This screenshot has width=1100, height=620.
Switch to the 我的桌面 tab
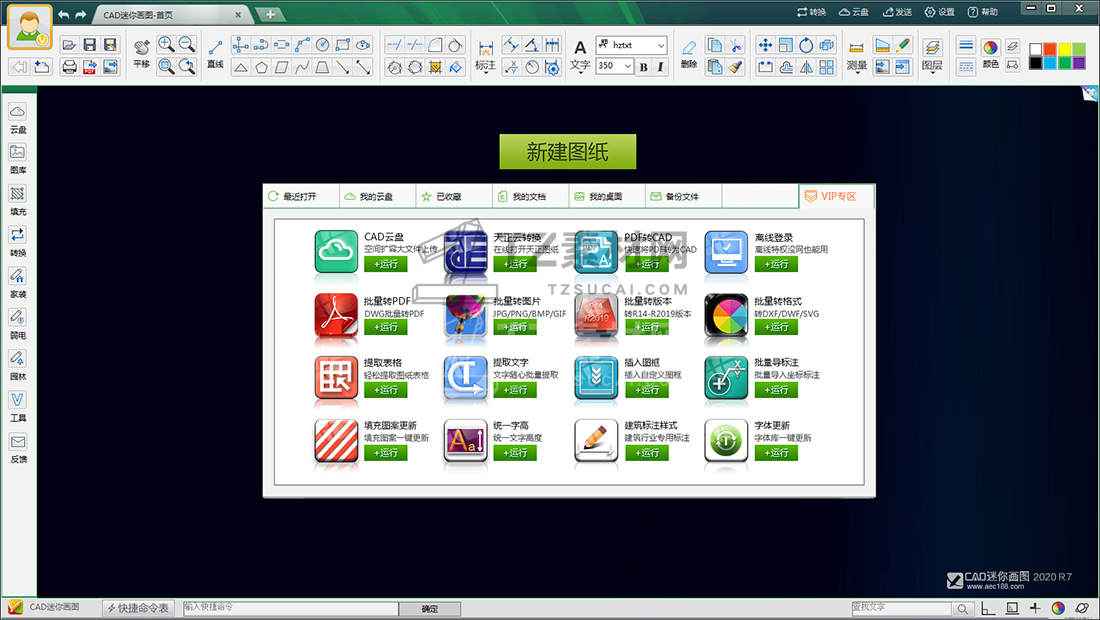pos(607,196)
